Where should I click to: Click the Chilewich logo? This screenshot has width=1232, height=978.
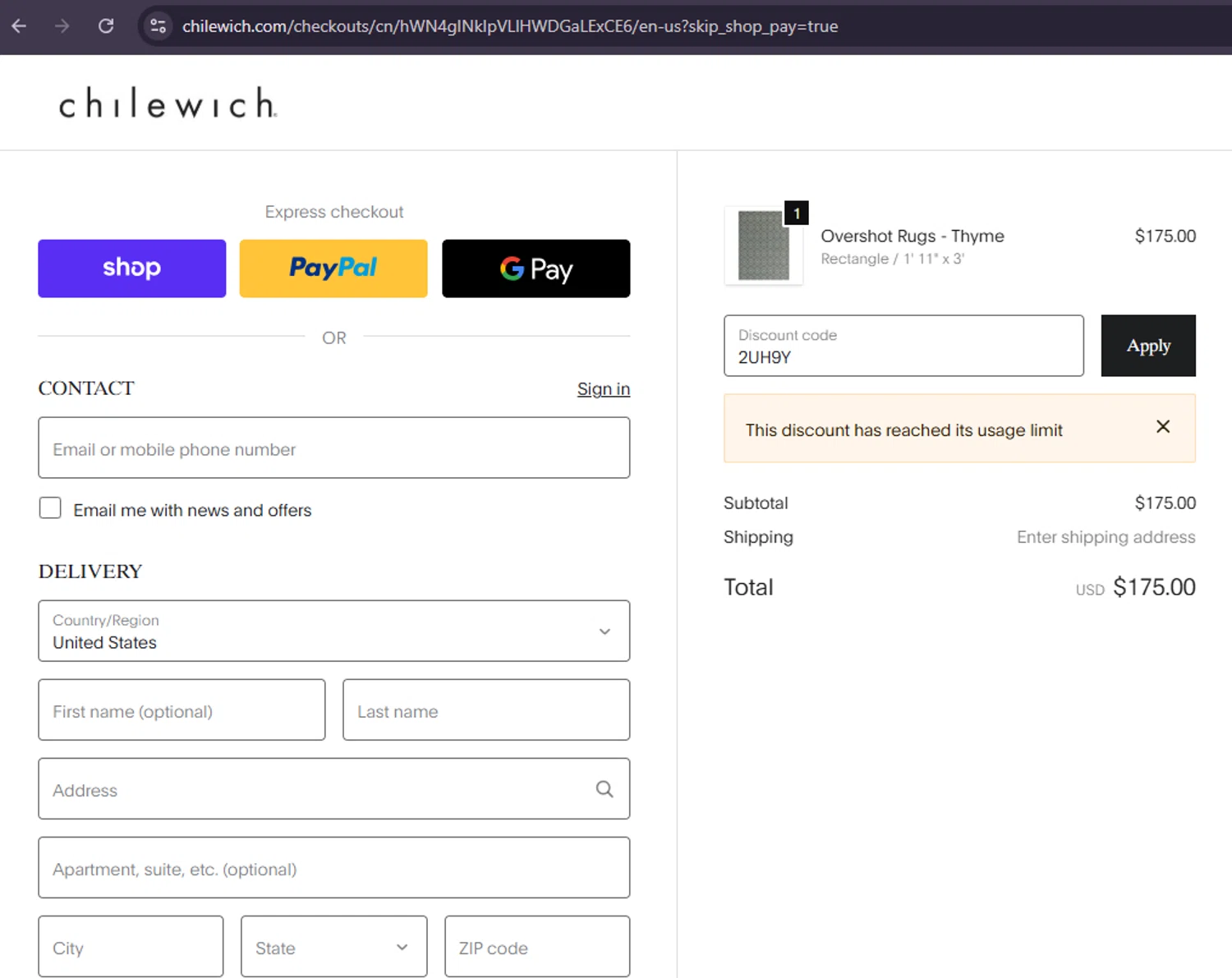[168, 103]
